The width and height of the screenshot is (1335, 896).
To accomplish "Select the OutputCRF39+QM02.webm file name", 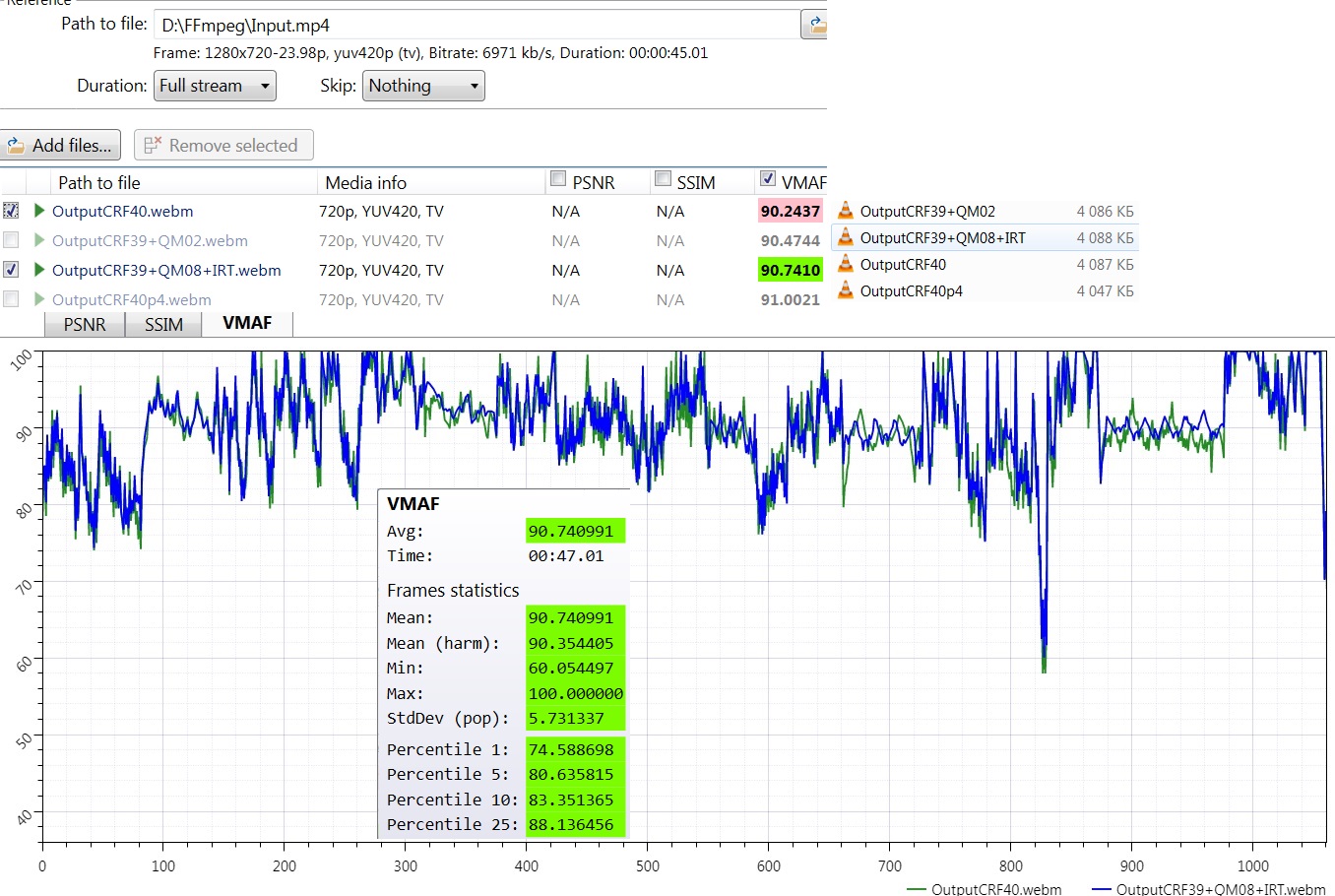I will point(150,240).
